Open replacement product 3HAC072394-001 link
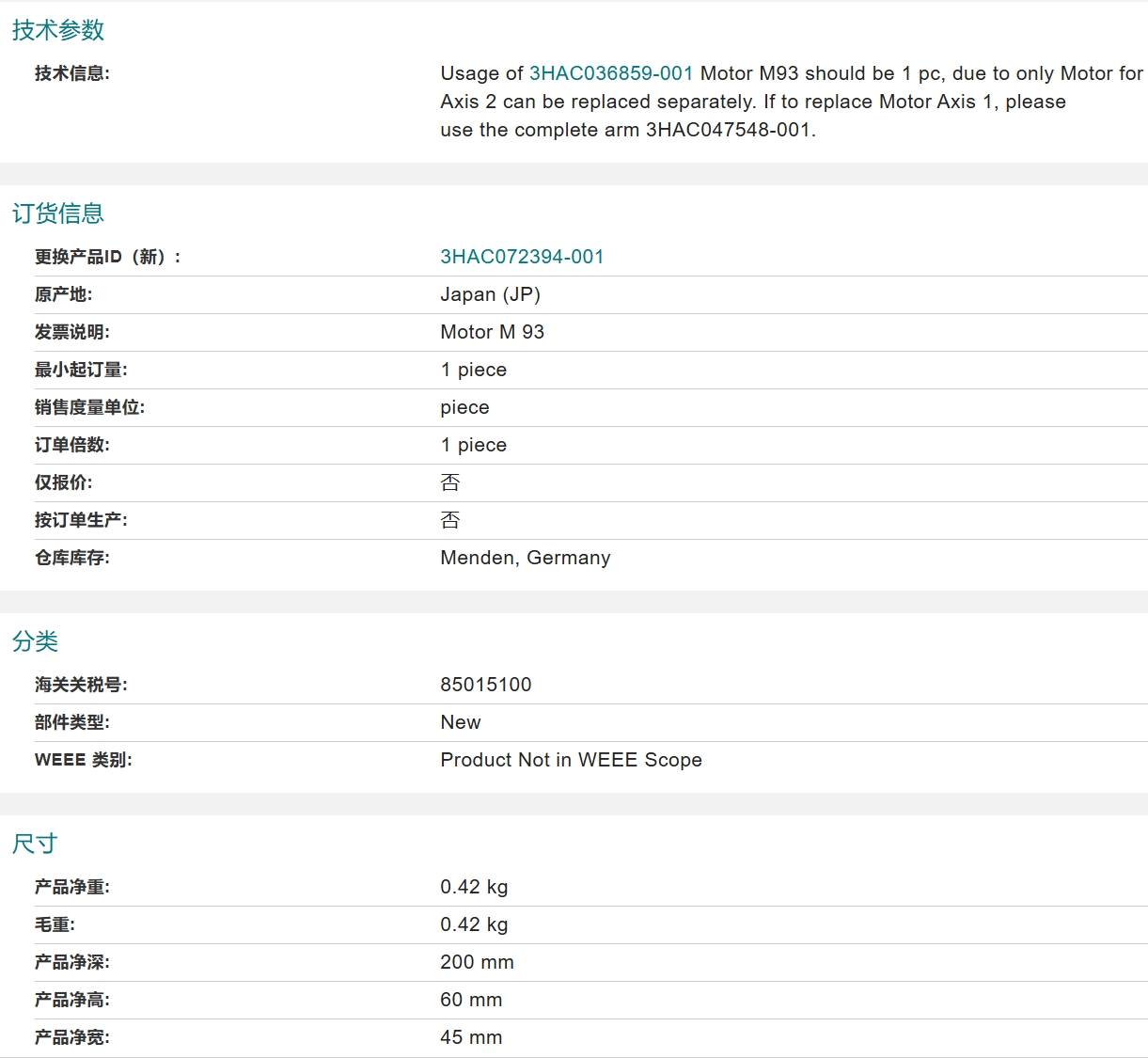Screen dimensions: 1148x1058 point(522,257)
